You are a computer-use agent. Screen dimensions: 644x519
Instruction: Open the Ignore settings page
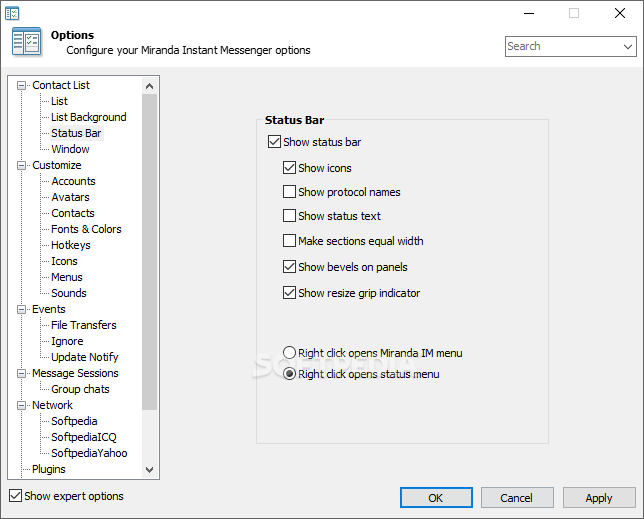point(67,341)
